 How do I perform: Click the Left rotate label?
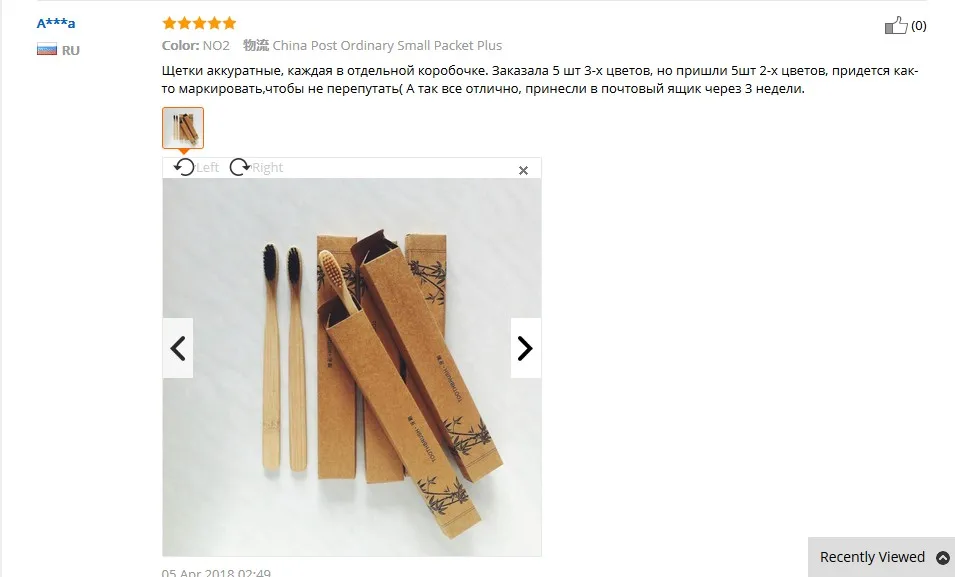208,168
